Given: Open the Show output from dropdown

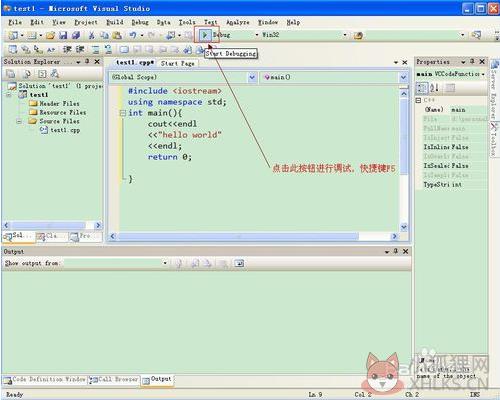Looking at the screenshot, I should [x=165, y=263].
